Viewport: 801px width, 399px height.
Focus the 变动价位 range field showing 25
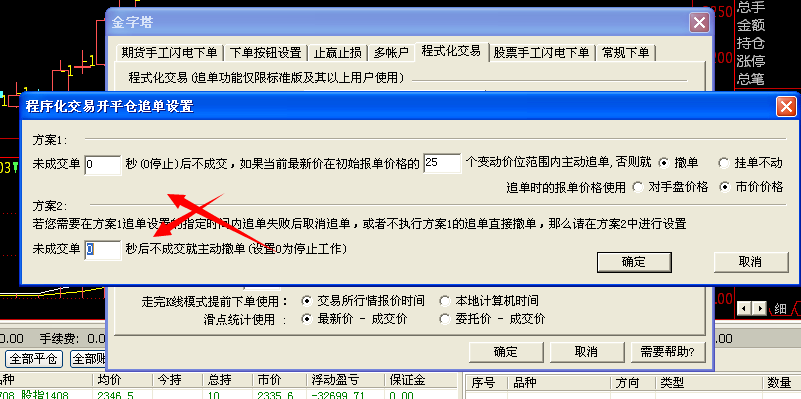pyautogui.click(x=442, y=163)
